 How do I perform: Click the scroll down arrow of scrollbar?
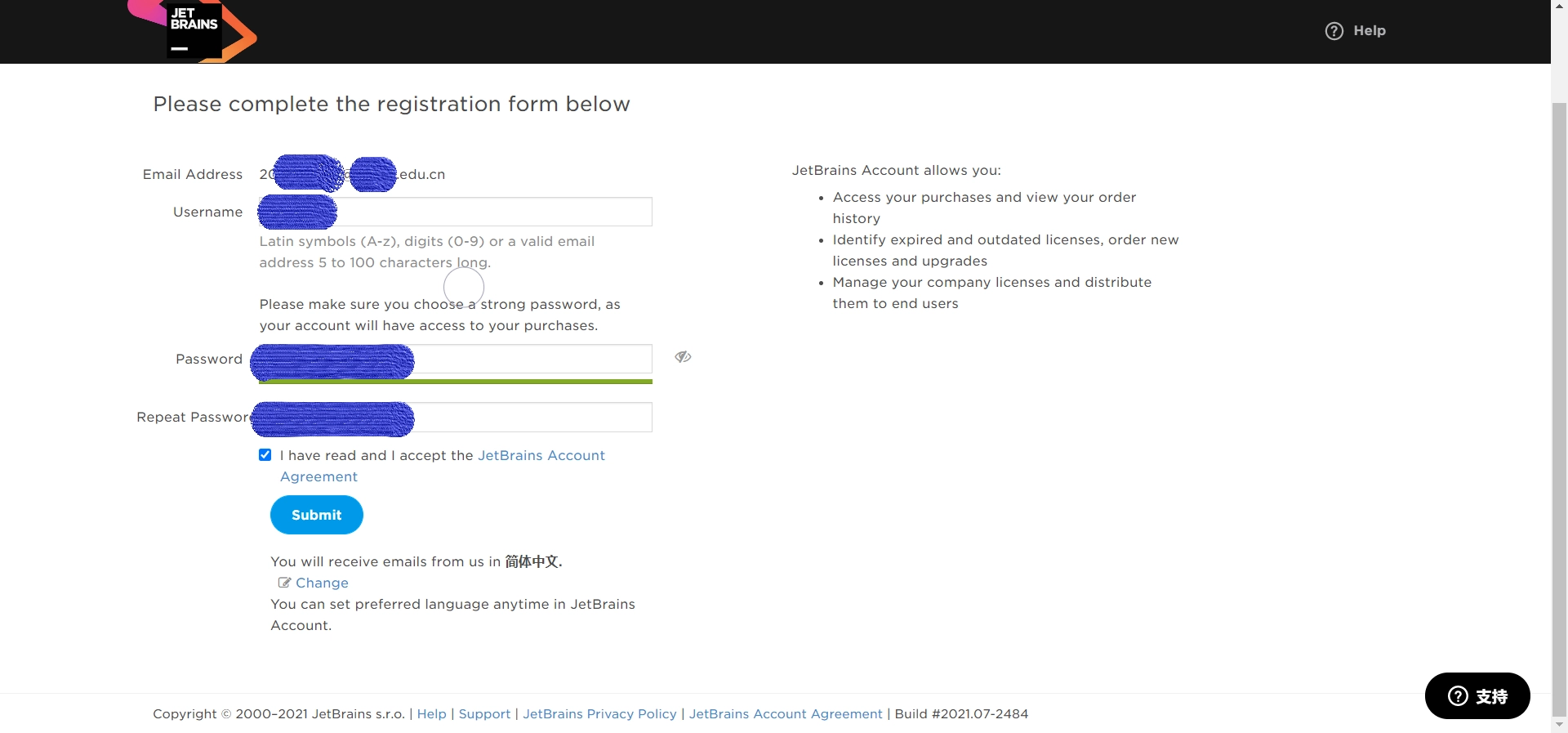pyautogui.click(x=1559, y=724)
